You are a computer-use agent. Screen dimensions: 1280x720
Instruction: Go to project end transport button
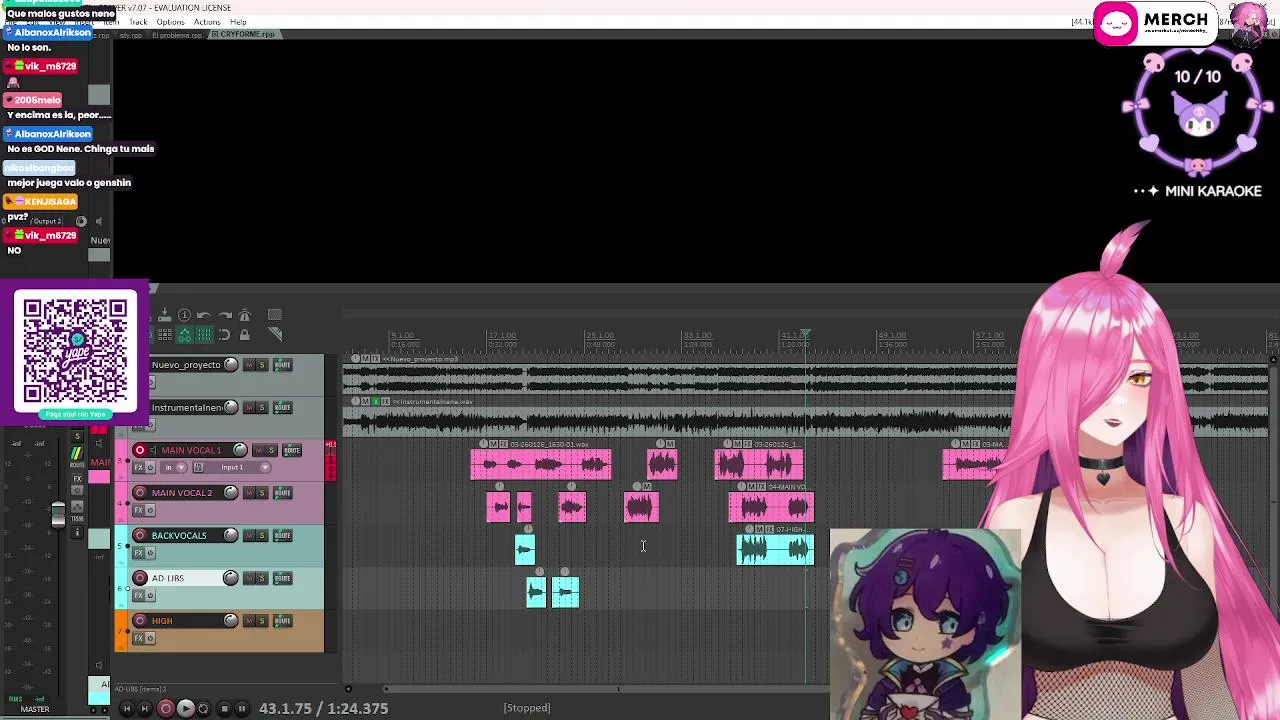point(145,708)
